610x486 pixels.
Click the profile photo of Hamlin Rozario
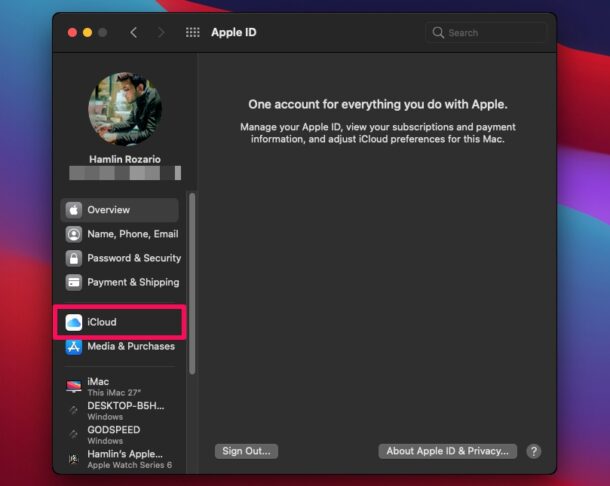click(125, 109)
